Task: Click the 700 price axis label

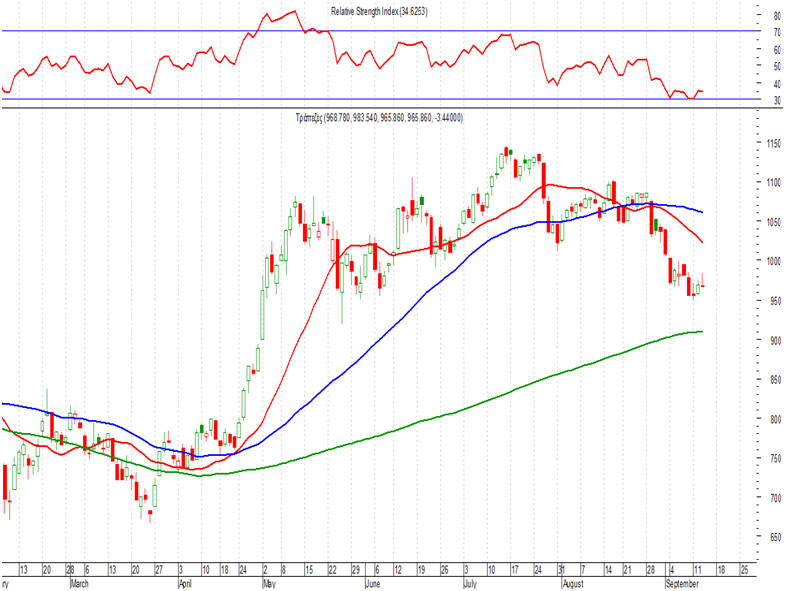Action: point(775,498)
